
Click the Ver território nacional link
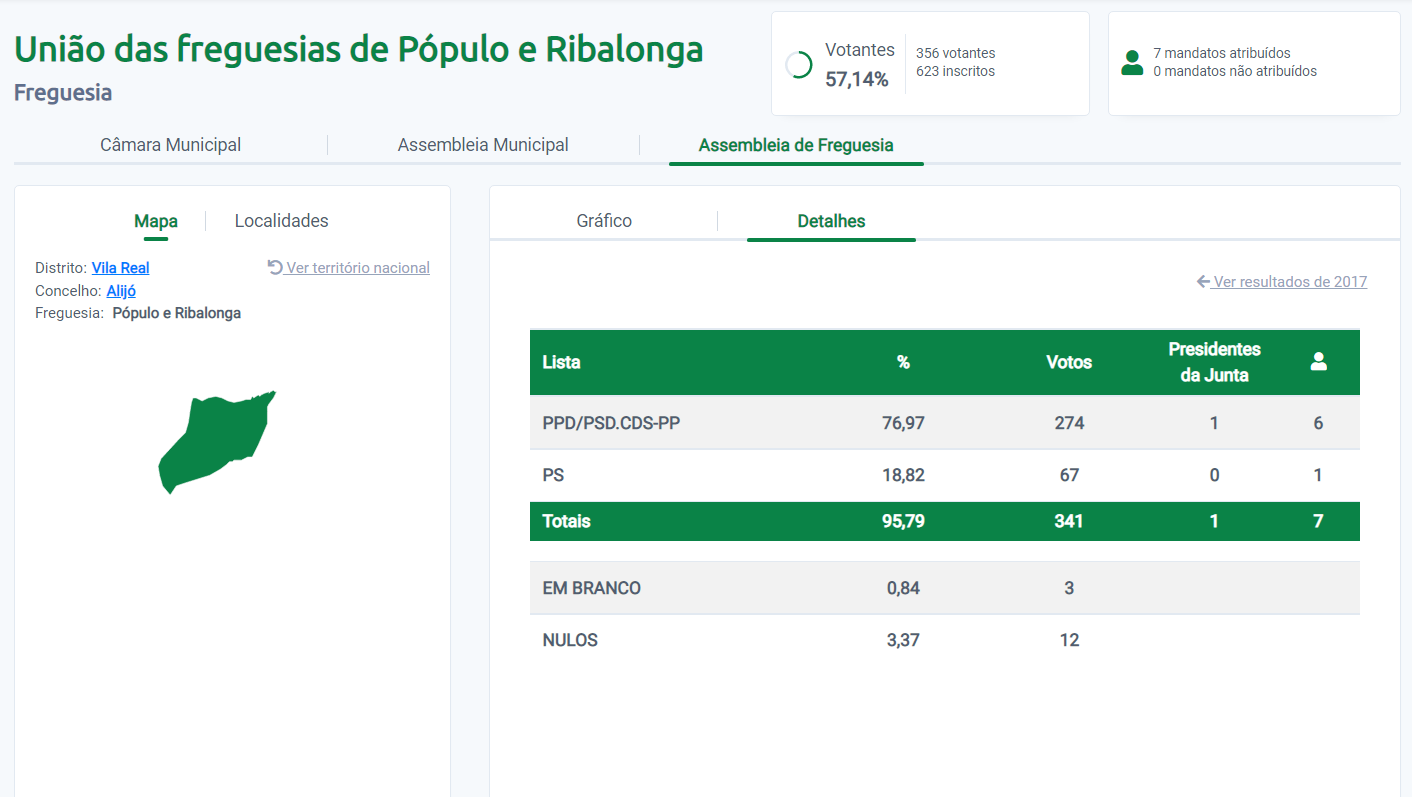click(x=358, y=268)
